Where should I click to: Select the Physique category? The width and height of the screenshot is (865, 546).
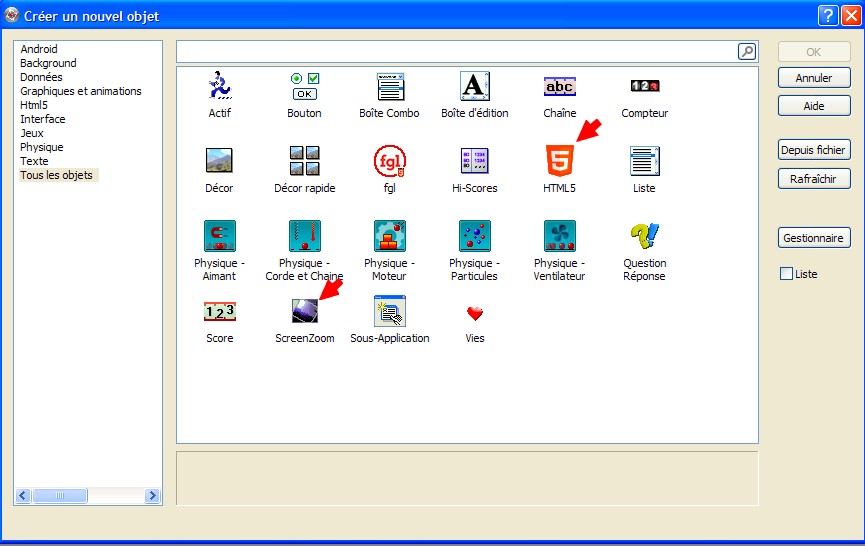[41, 147]
